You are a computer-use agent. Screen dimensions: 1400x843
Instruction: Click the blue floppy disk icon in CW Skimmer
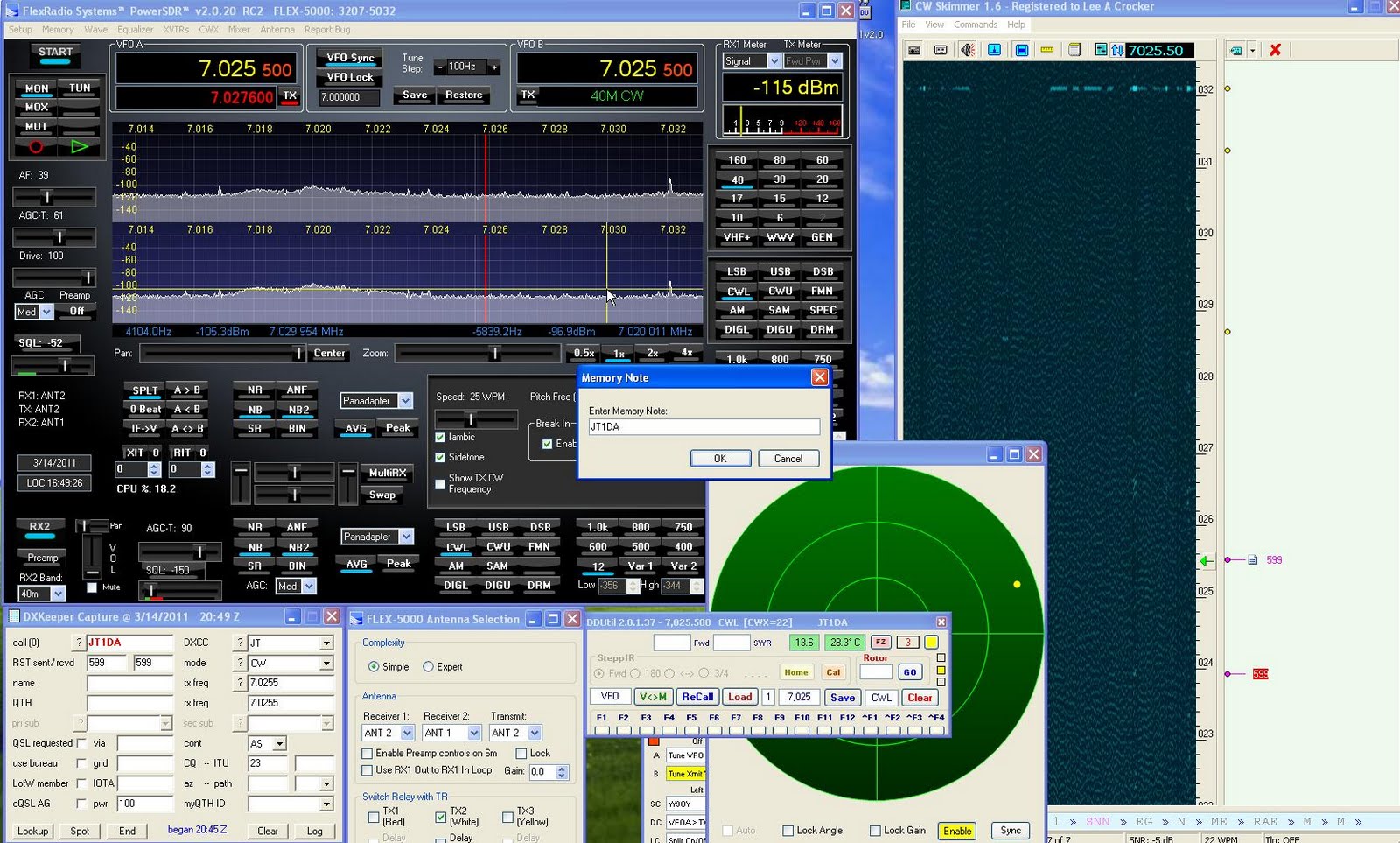pyautogui.click(x=1021, y=50)
